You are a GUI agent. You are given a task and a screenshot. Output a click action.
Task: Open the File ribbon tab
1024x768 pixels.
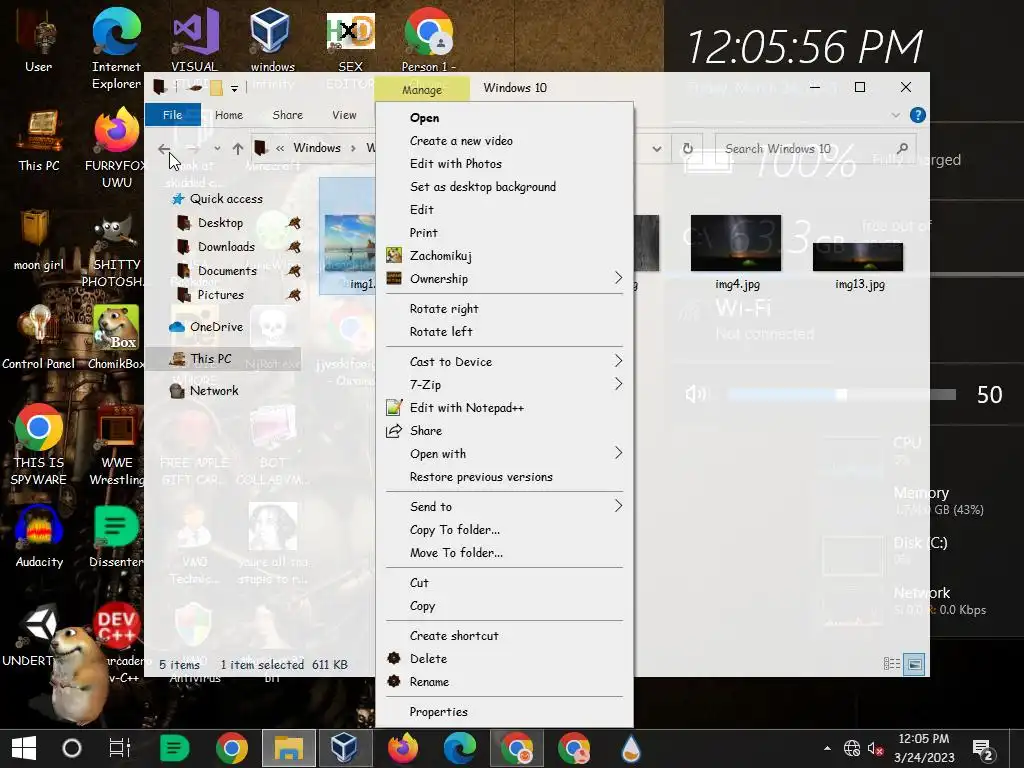click(x=172, y=115)
